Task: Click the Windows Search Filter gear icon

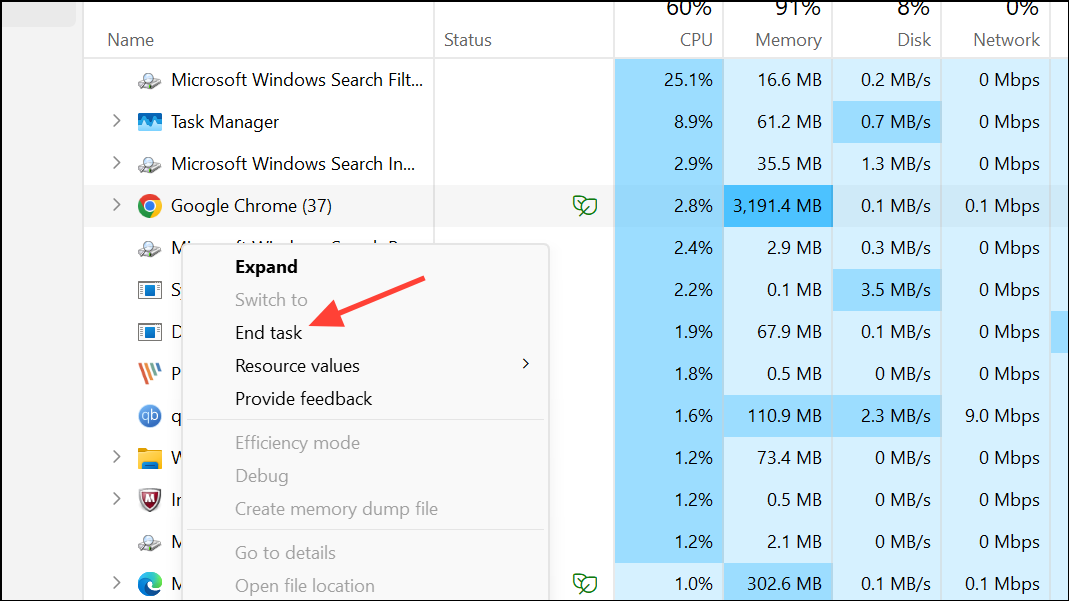Action: pyautogui.click(x=150, y=79)
